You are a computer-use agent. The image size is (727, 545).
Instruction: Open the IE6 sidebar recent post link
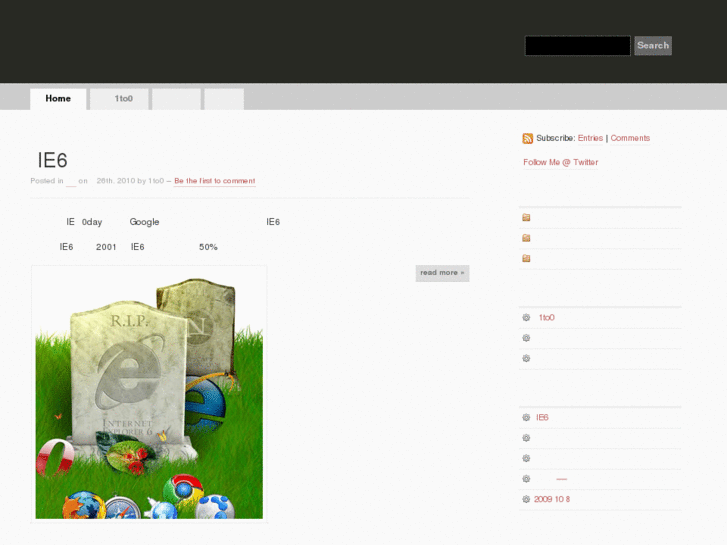click(x=542, y=417)
